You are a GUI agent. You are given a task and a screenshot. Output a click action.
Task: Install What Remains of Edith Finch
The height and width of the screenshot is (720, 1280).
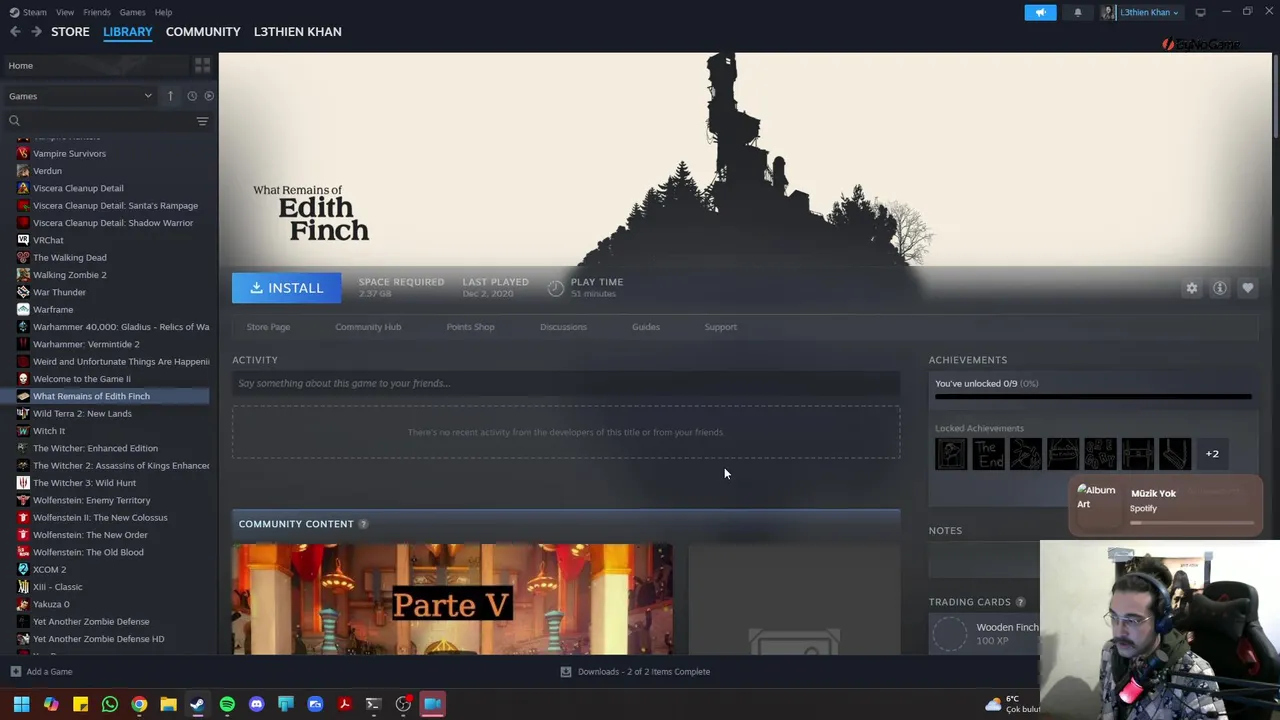pyautogui.click(x=286, y=288)
